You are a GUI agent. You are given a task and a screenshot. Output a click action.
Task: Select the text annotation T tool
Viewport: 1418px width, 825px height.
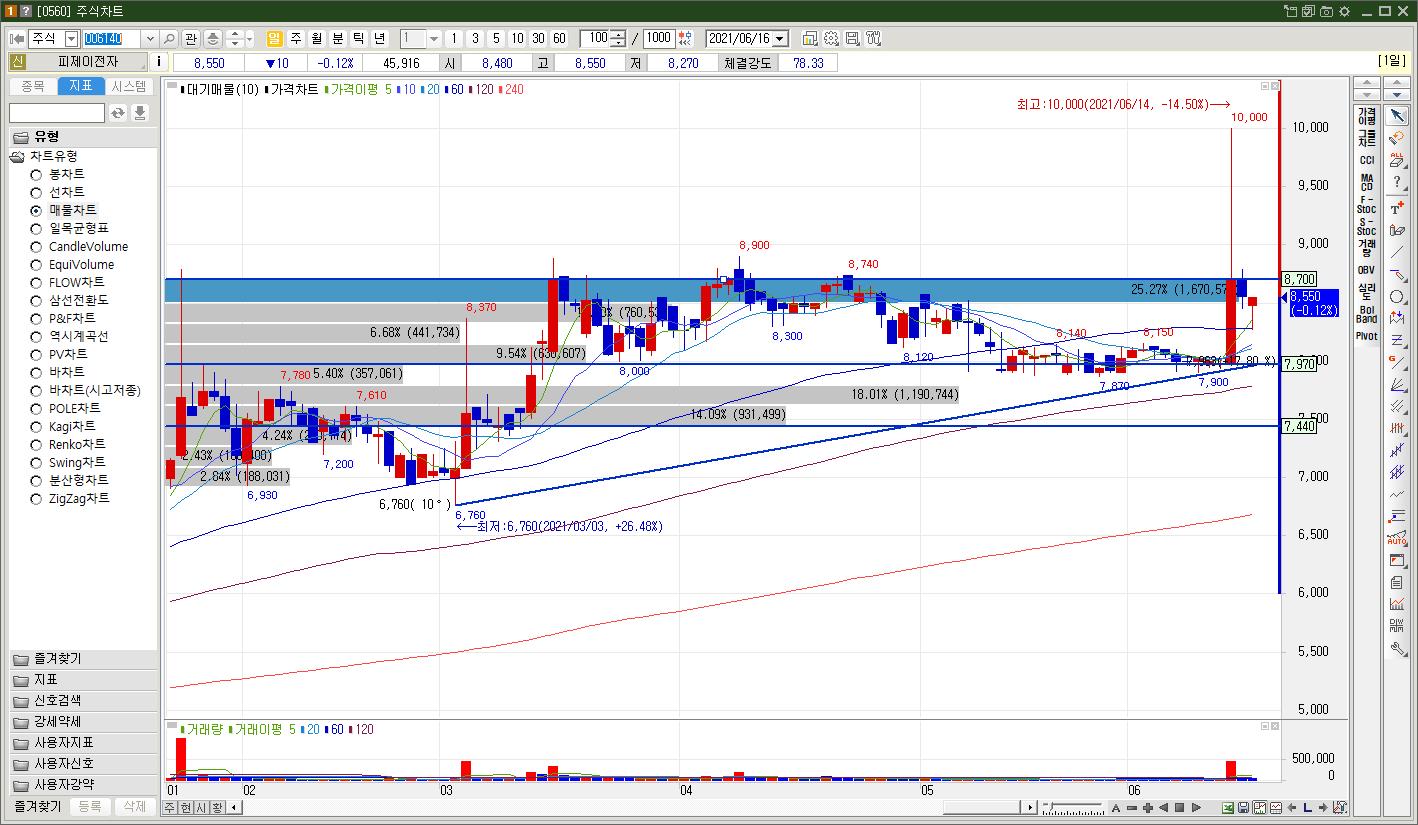pyautogui.click(x=1397, y=209)
